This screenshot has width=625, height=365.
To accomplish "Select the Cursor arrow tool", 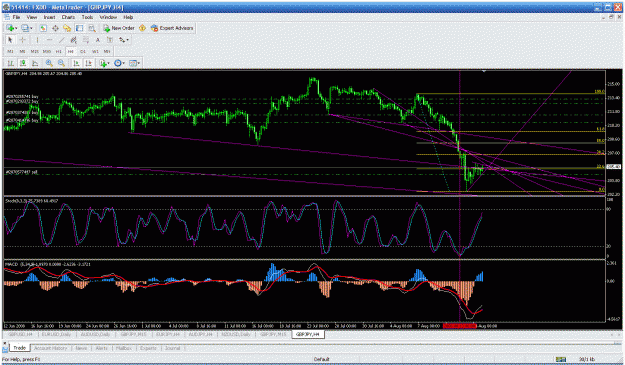I will (10, 40).
